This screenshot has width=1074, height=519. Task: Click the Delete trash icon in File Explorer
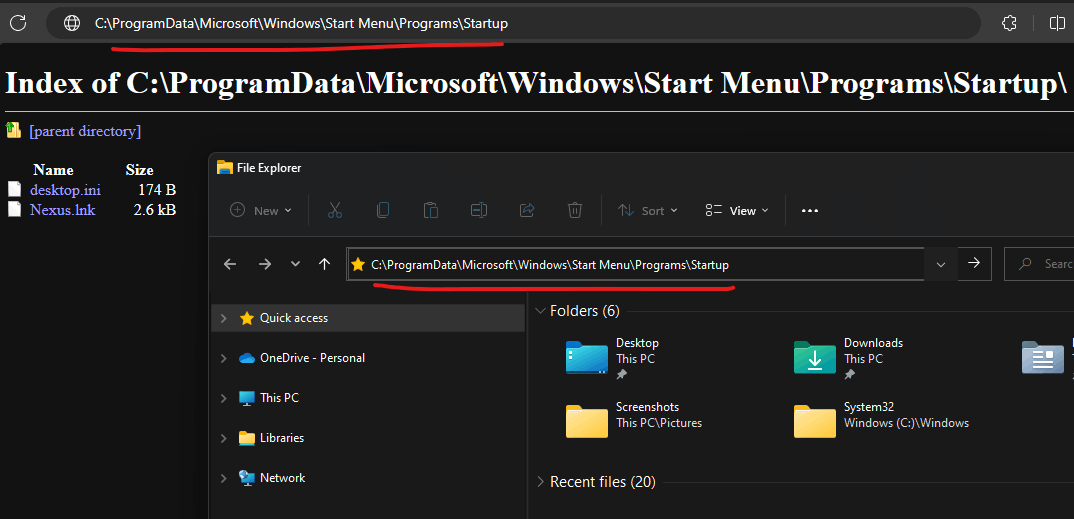pos(575,210)
